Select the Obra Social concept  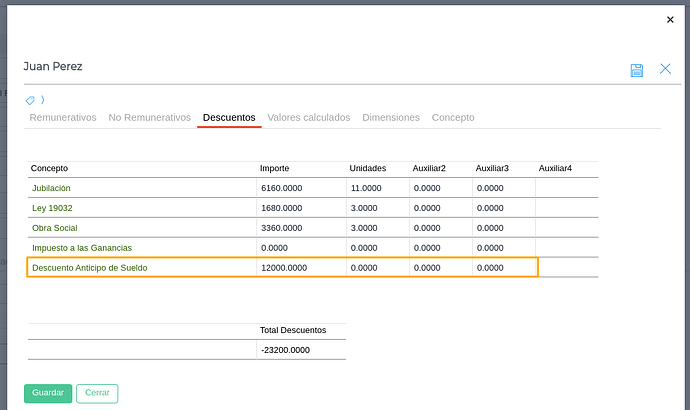pos(55,228)
